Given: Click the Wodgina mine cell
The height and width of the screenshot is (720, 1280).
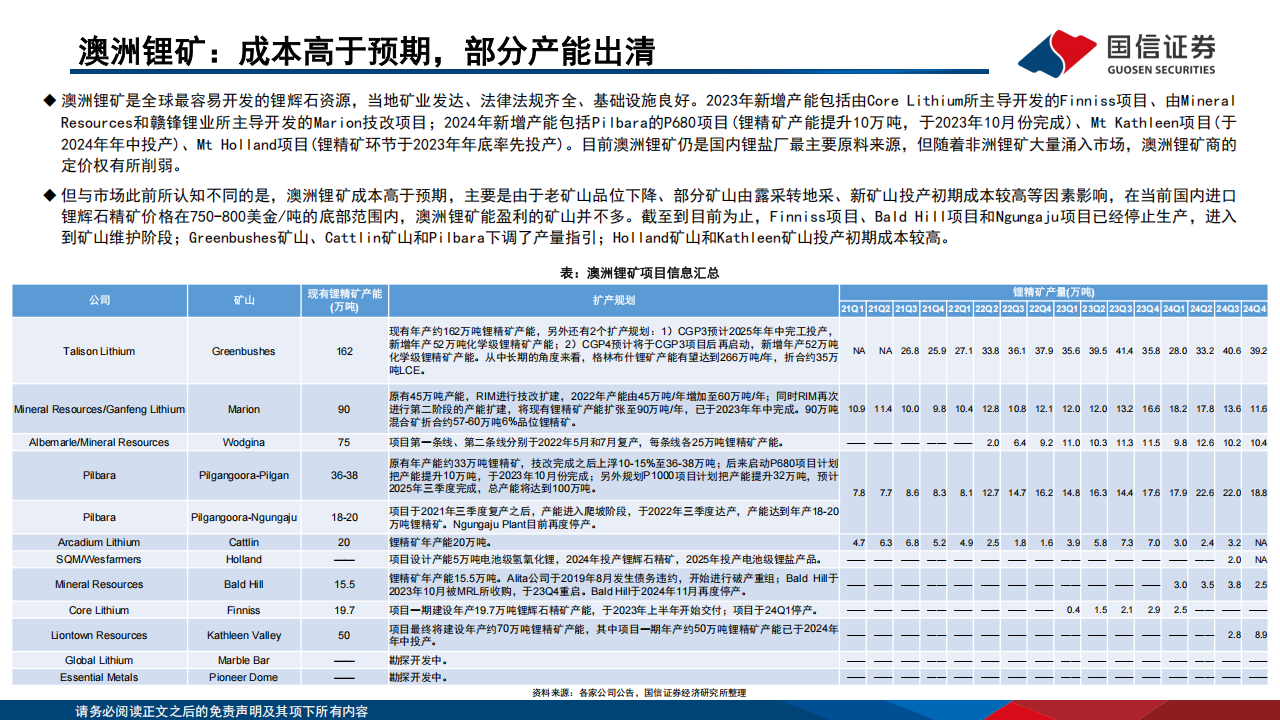Looking at the screenshot, I should coord(243,442).
